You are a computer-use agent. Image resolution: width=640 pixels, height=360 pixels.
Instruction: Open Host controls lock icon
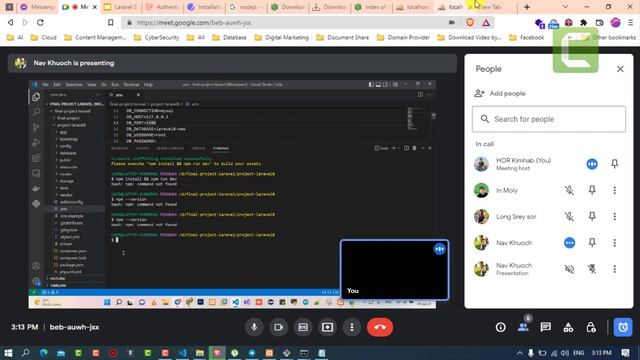pos(591,327)
